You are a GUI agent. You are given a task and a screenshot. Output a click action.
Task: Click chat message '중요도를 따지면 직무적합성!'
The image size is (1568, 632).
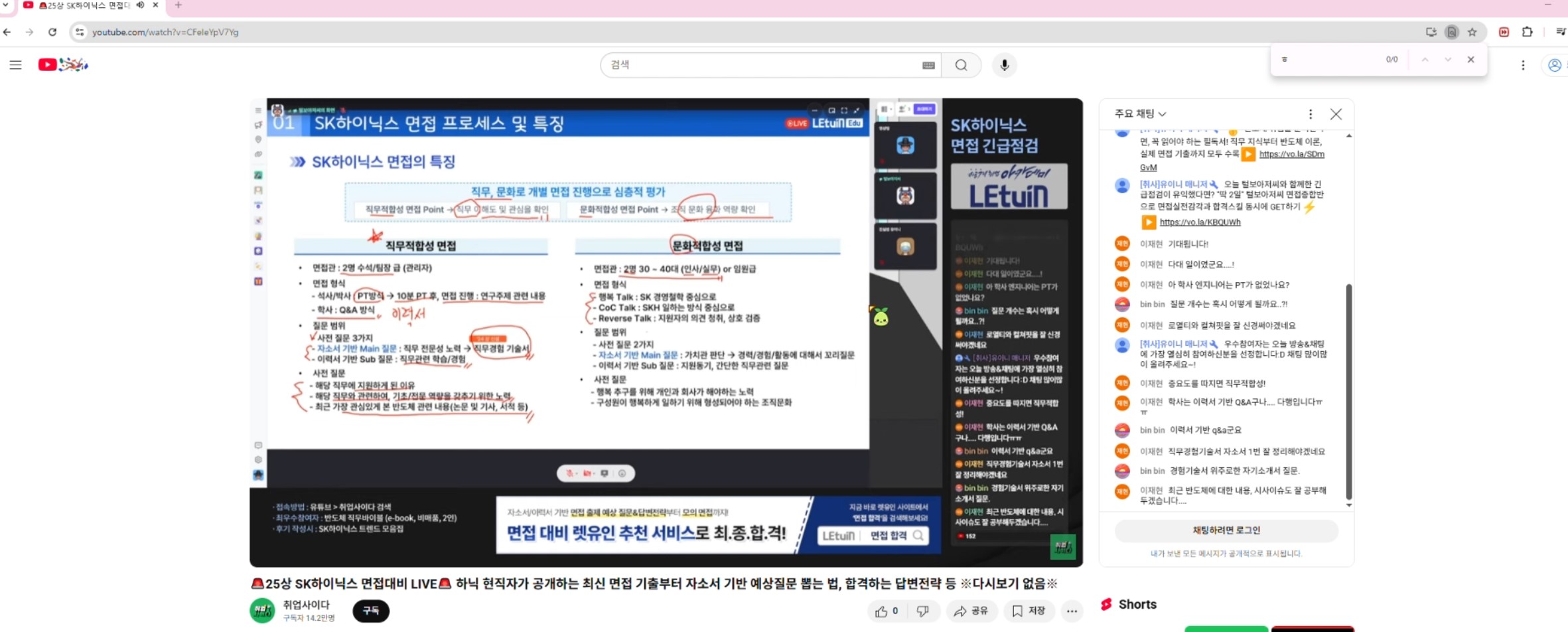[1216, 384]
